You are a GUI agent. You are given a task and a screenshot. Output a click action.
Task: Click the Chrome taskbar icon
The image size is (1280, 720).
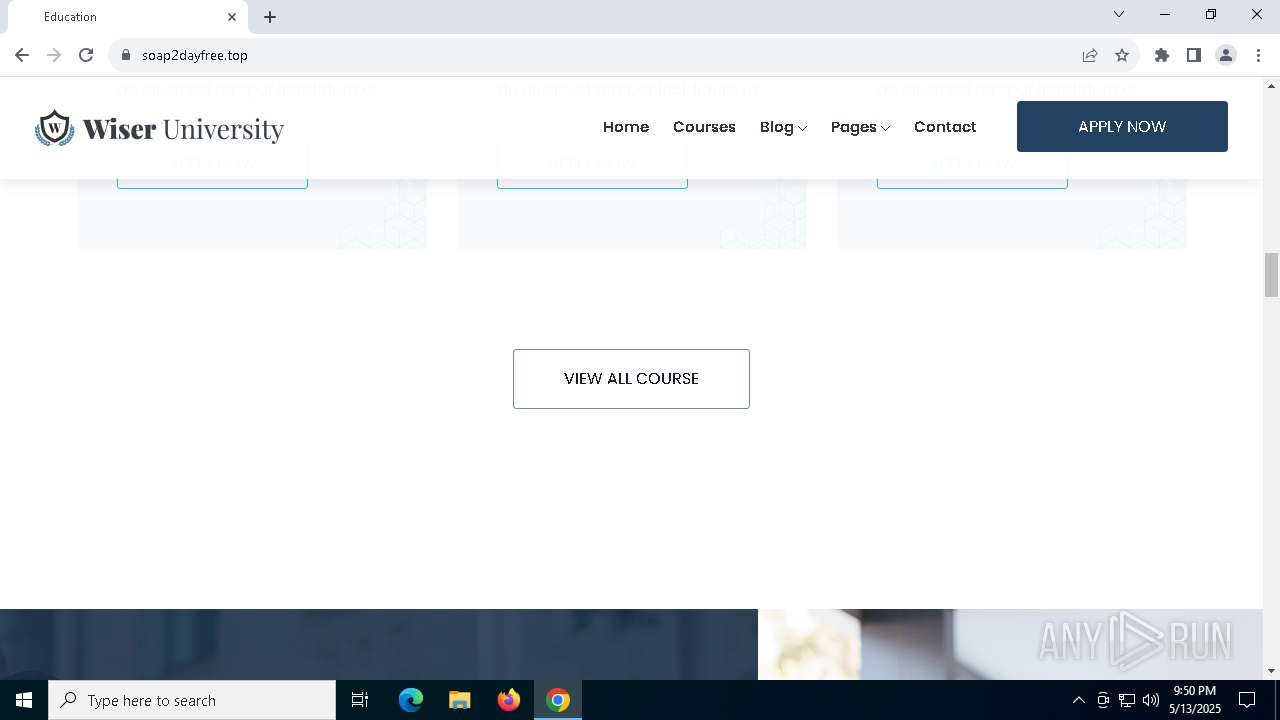click(558, 700)
